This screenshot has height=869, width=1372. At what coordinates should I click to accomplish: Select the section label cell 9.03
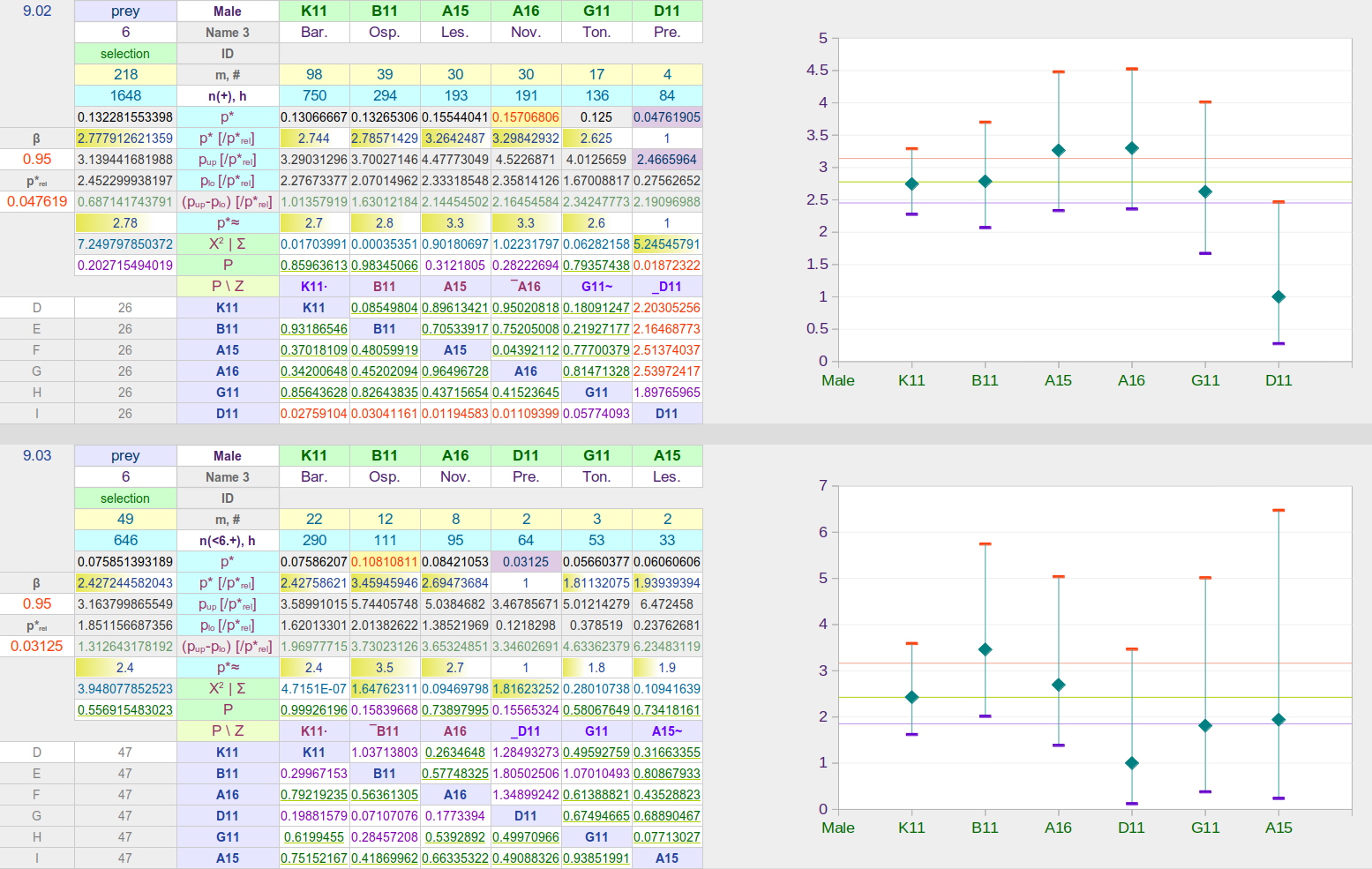[x=37, y=456]
